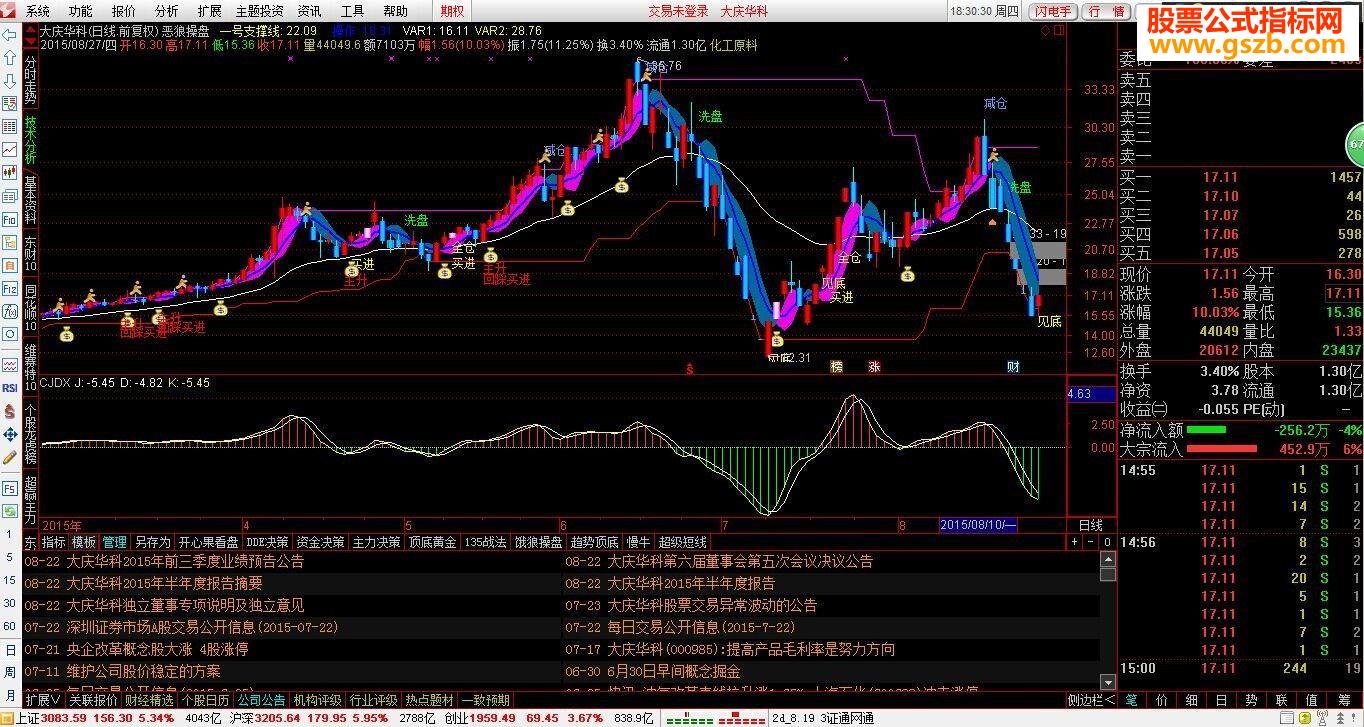
Task: Select 机构评级 bottom tab
Action: pos(317,700)
